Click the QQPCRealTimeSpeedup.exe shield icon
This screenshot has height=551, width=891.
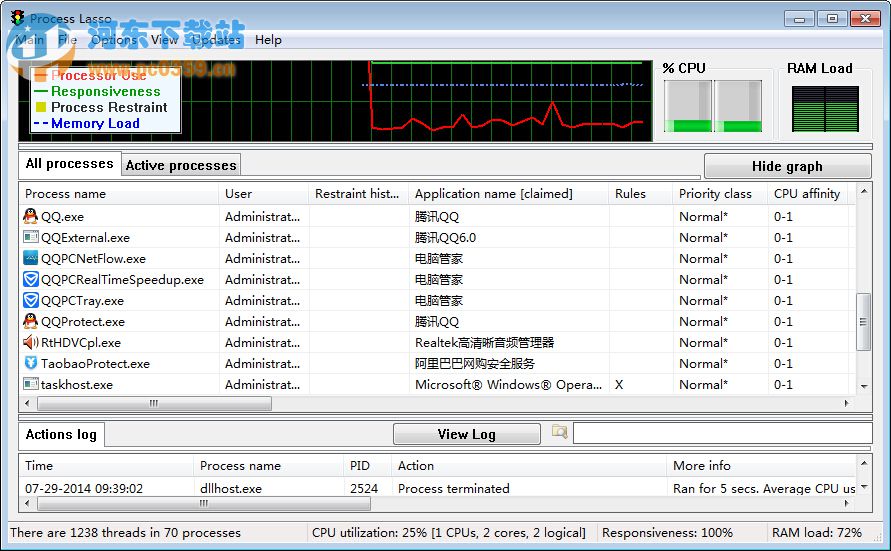31,279
